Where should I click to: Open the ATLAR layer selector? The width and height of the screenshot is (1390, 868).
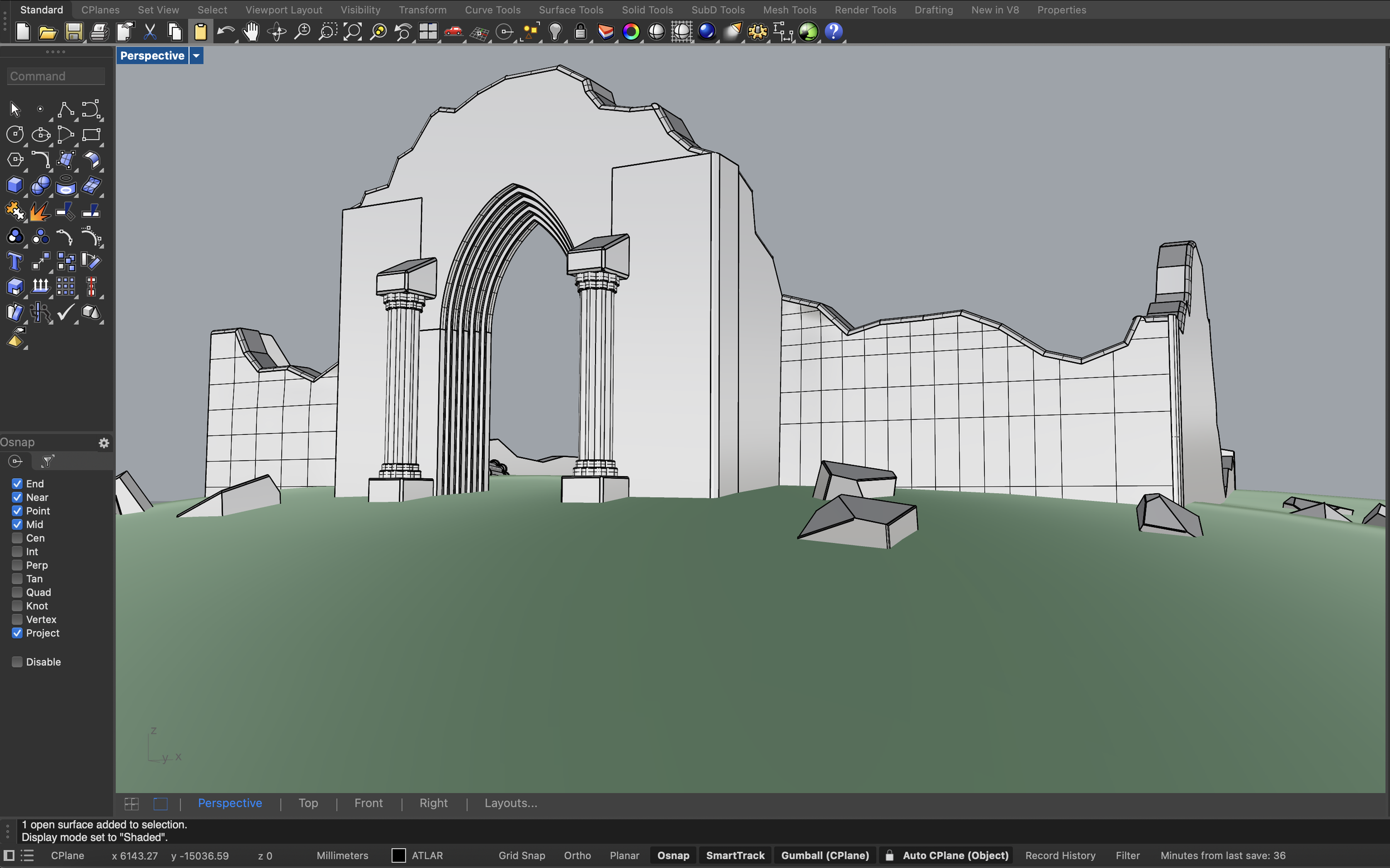(427, 855)
